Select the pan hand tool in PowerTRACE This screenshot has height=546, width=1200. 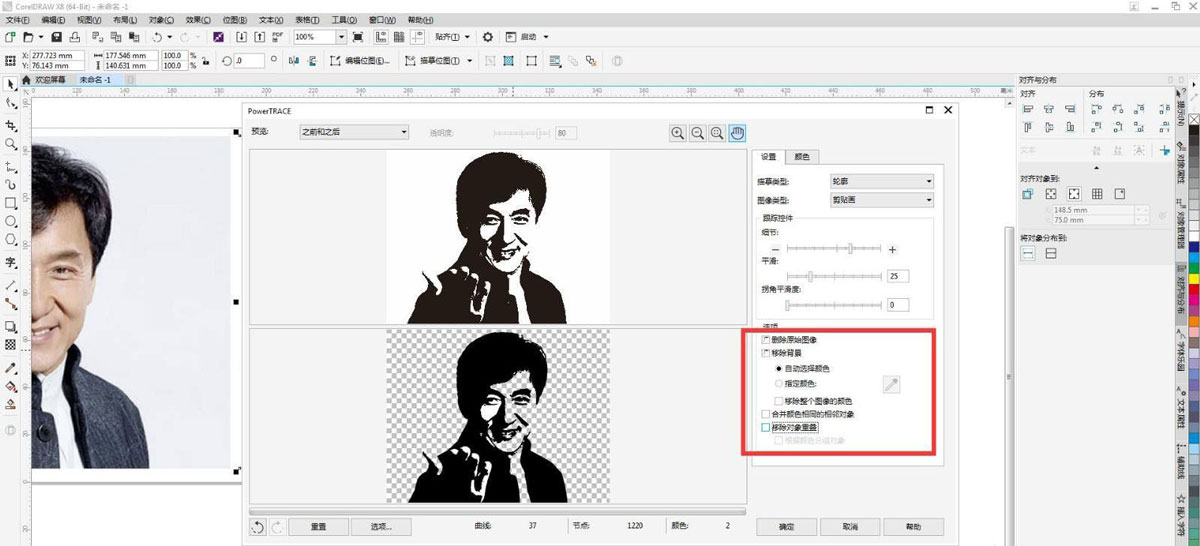[x=737, y=133]
